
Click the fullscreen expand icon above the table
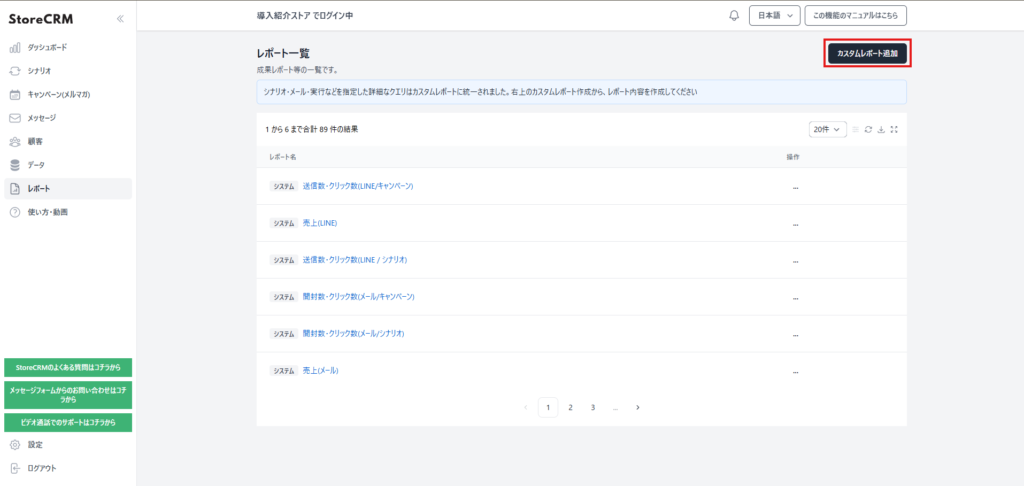[894, 129]
